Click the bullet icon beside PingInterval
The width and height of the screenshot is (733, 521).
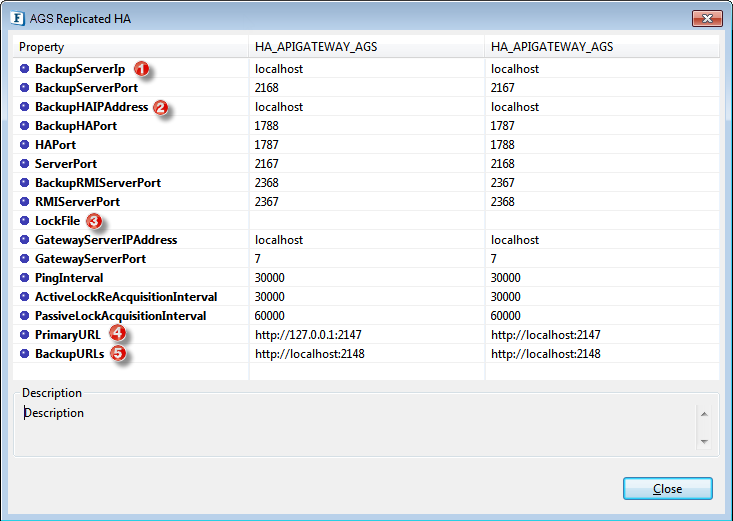pos(24,277)
